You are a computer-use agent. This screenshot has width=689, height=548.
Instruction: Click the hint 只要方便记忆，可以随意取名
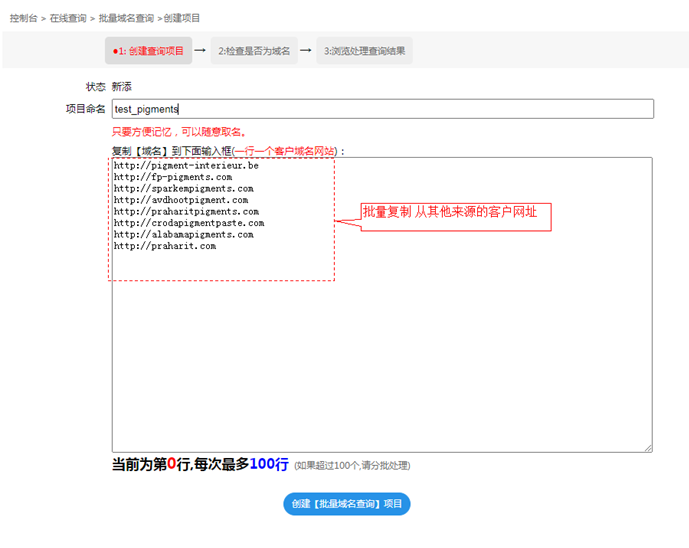[x=178, y=132]
